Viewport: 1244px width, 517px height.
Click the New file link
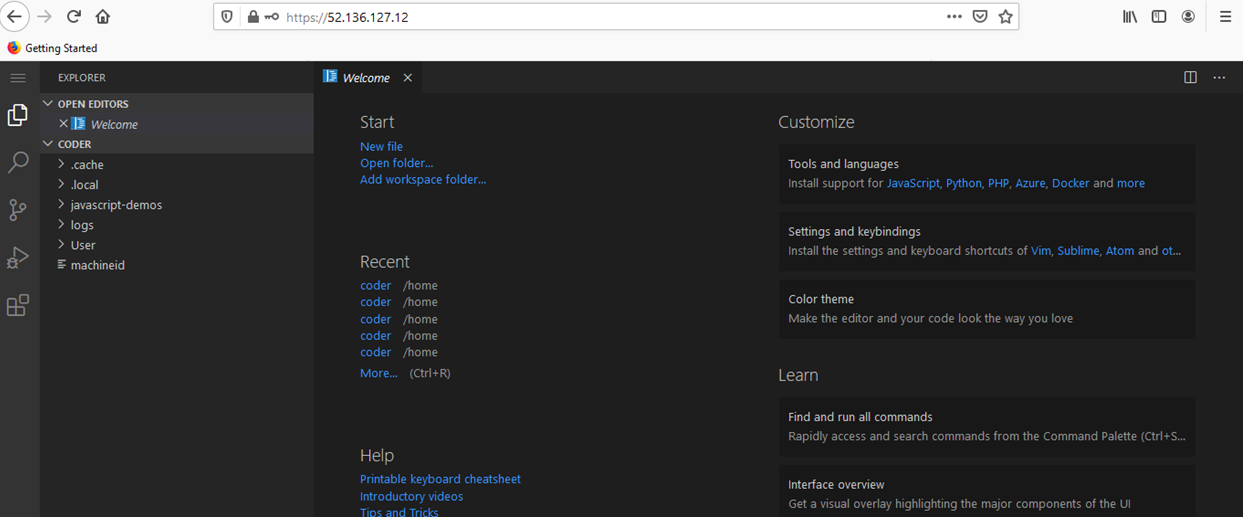381,146
